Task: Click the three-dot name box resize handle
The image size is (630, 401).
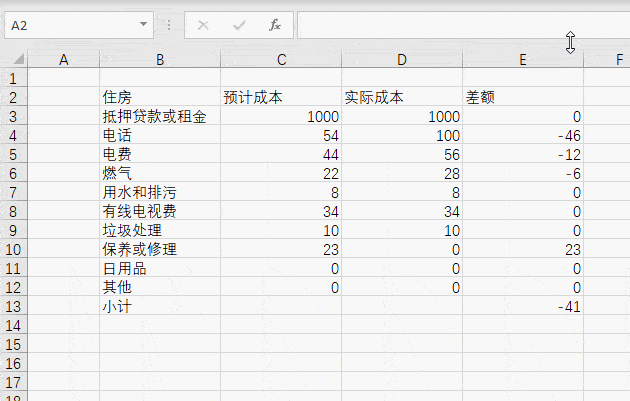Action: (168, 25)
